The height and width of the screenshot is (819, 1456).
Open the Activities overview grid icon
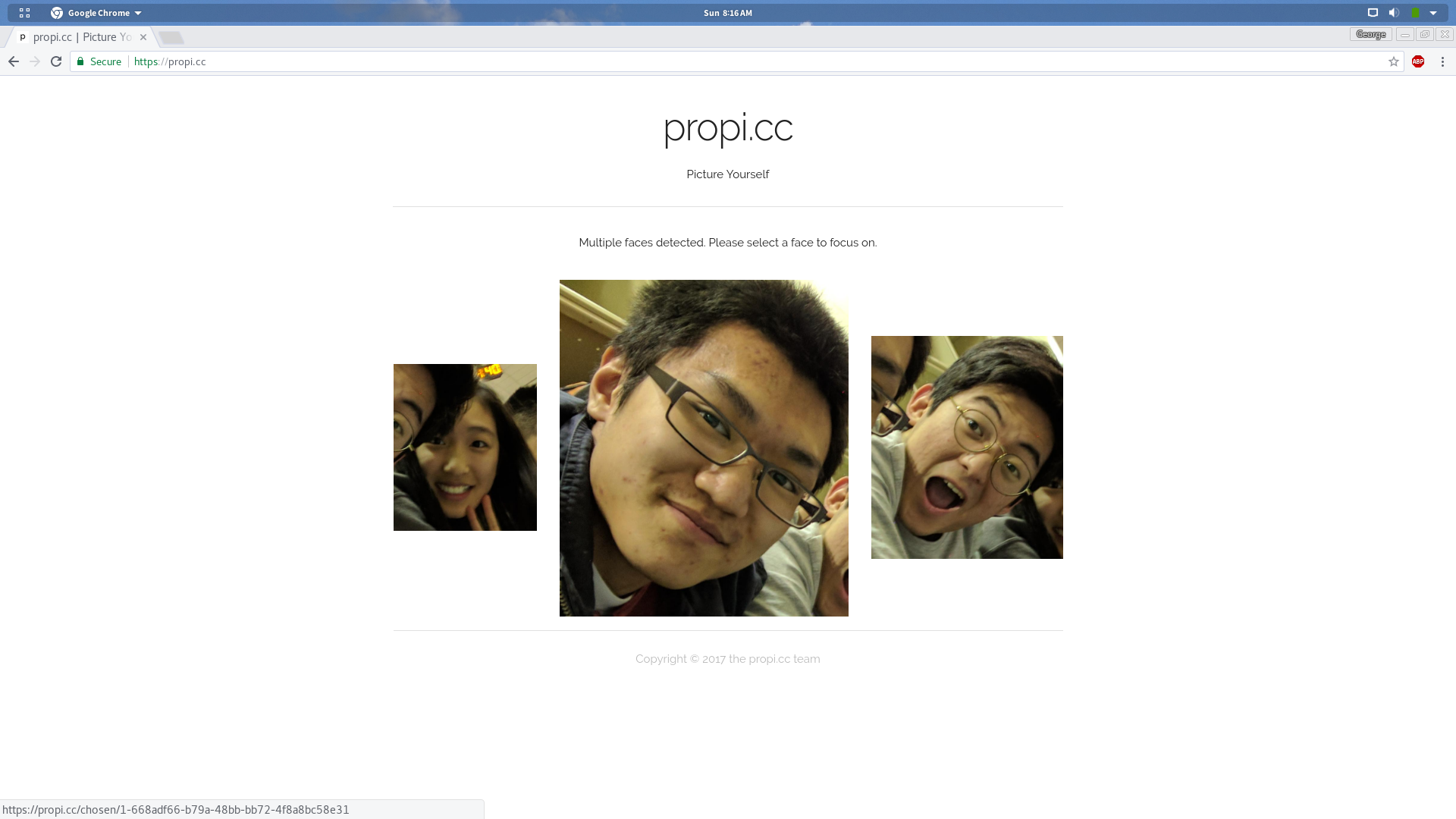pyautogui.click(x=24, y=13)
